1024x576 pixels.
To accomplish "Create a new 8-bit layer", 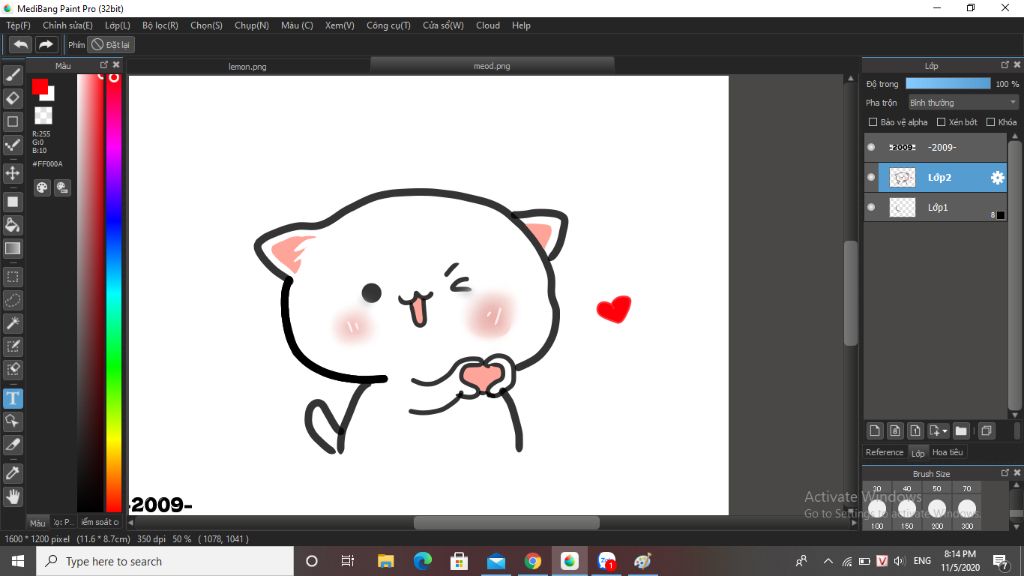I will coord(895,431).
